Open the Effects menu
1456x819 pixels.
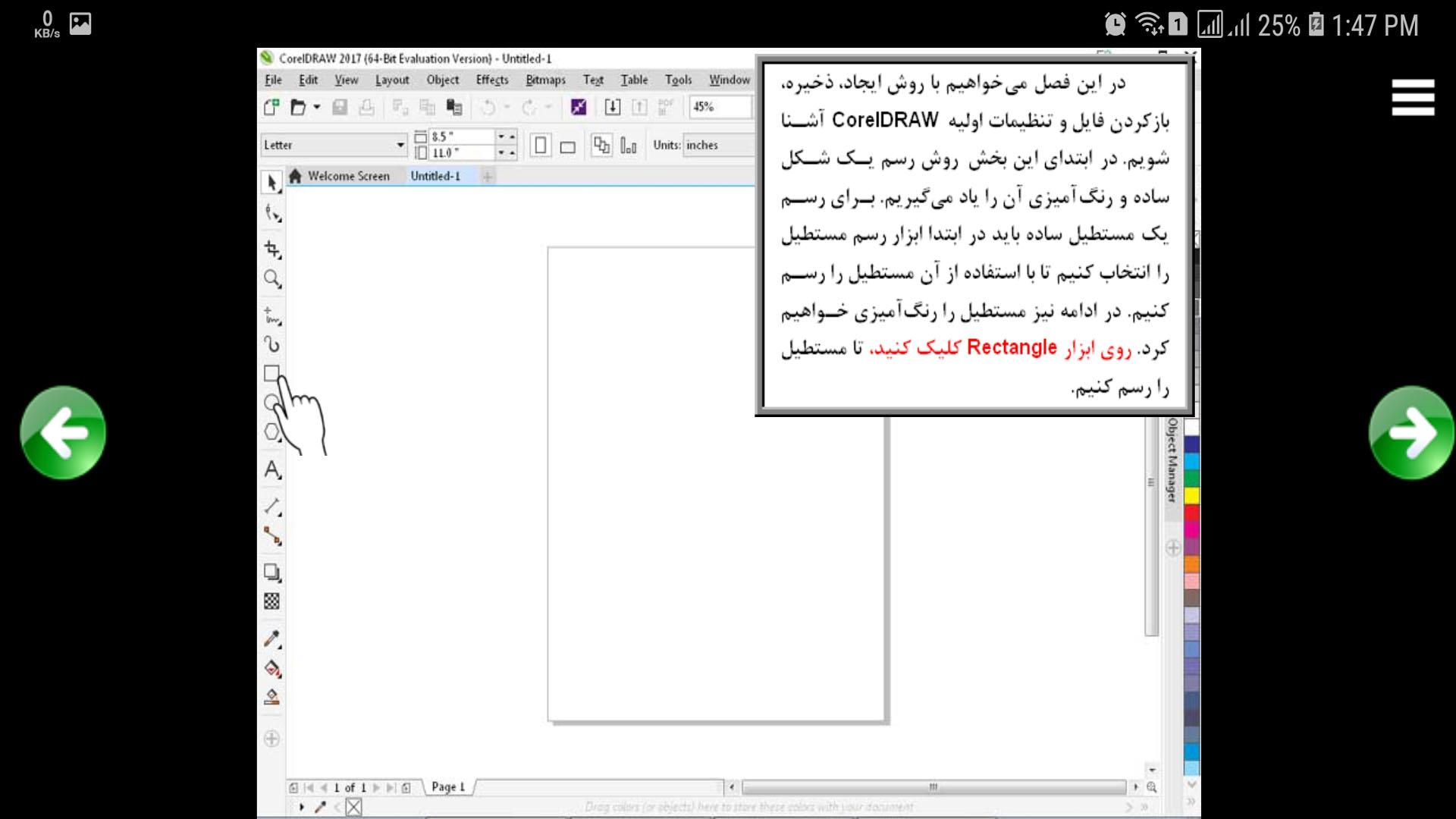pyautogui.click(x=492, y=80)
